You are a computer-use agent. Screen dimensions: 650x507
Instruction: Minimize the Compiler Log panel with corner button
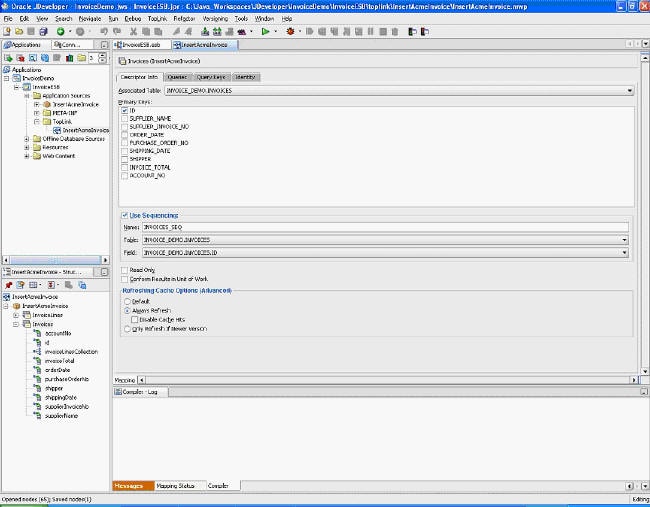tap(644, 392)
